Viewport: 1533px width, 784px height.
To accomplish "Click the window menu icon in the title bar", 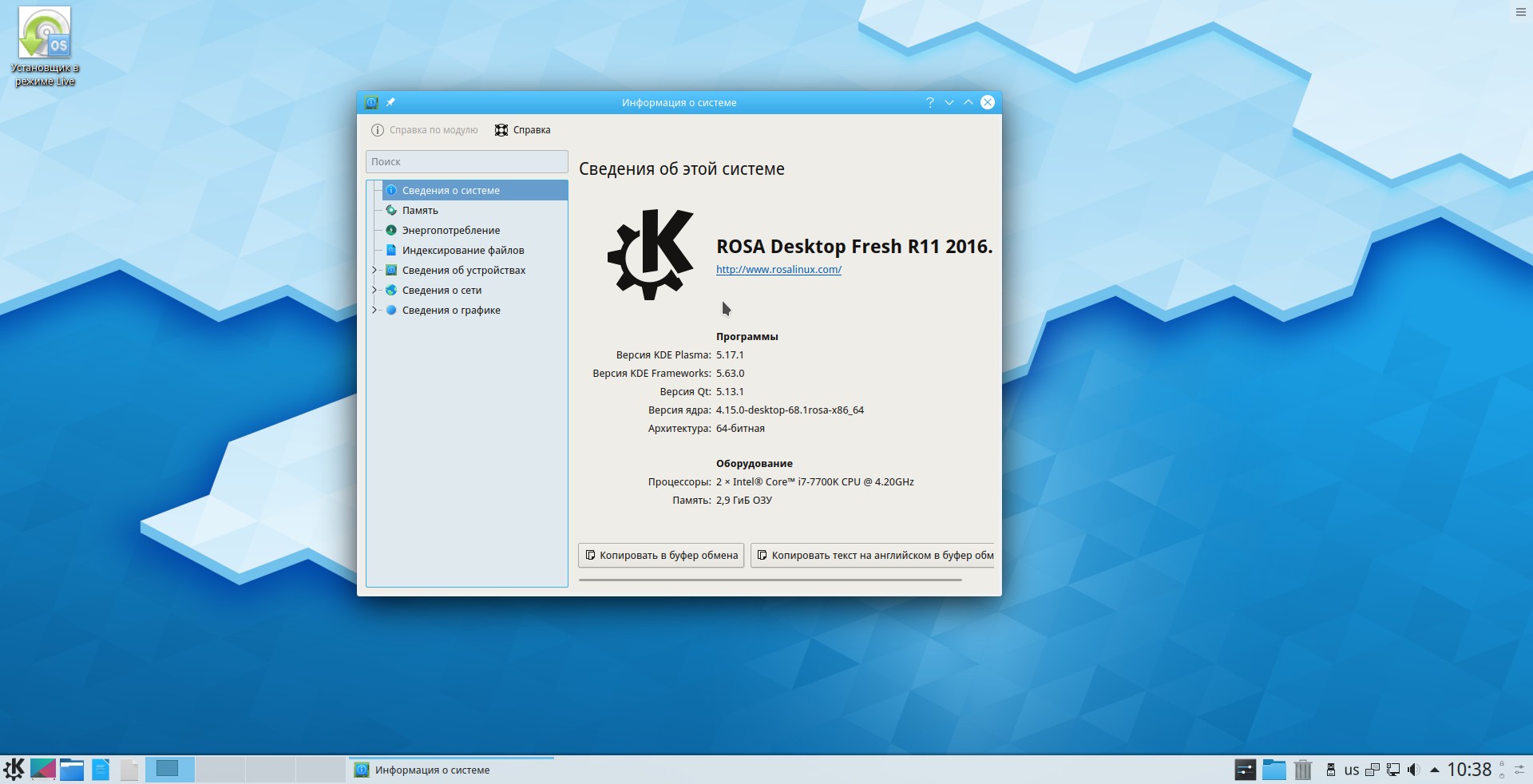I will (371, 102).
